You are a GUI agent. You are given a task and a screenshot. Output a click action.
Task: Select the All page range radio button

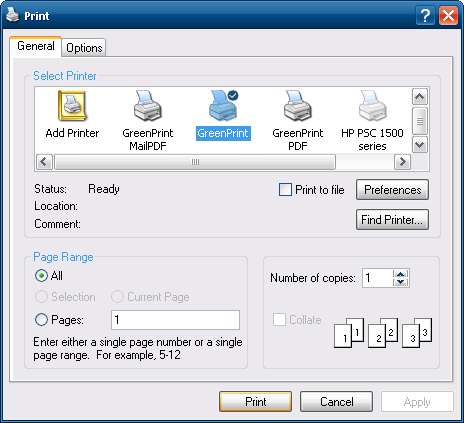(x=41, y=276)
